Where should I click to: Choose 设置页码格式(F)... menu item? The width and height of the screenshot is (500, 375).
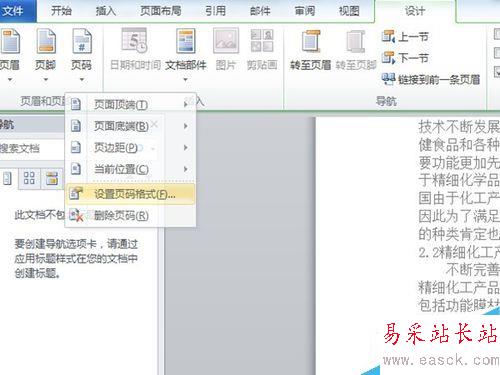(x=130, y=194)
